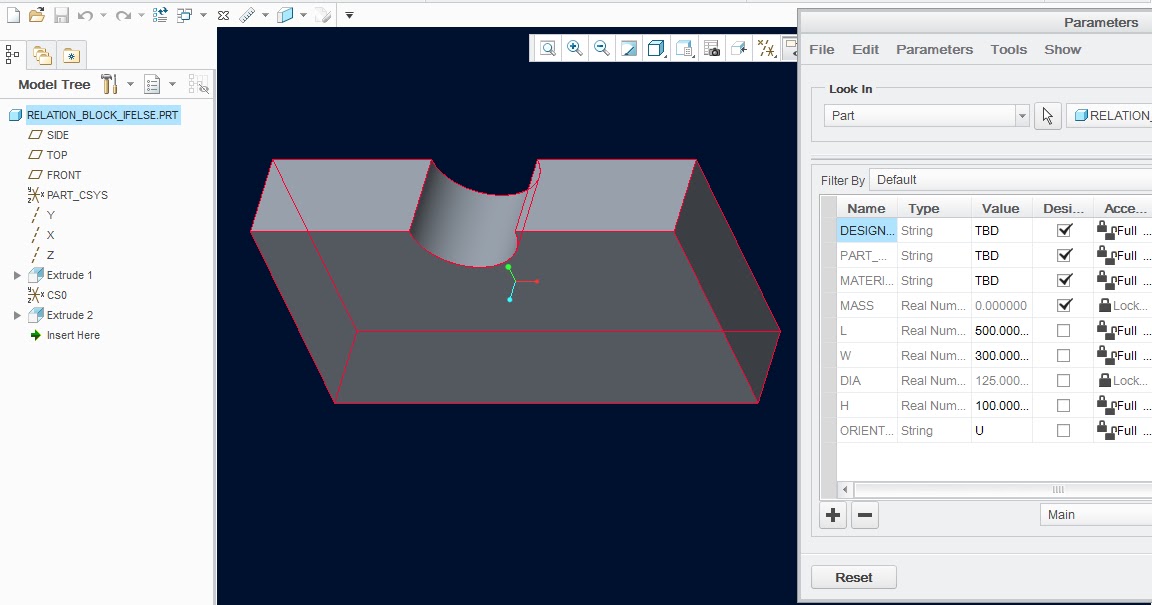Click the Model Tree settings hammer icon

[108, 84]
